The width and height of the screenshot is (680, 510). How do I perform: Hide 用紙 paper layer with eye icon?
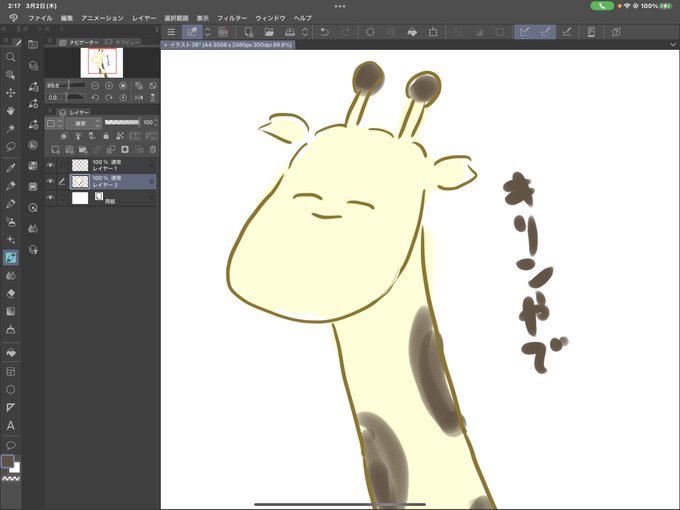(x=50, y=198)
